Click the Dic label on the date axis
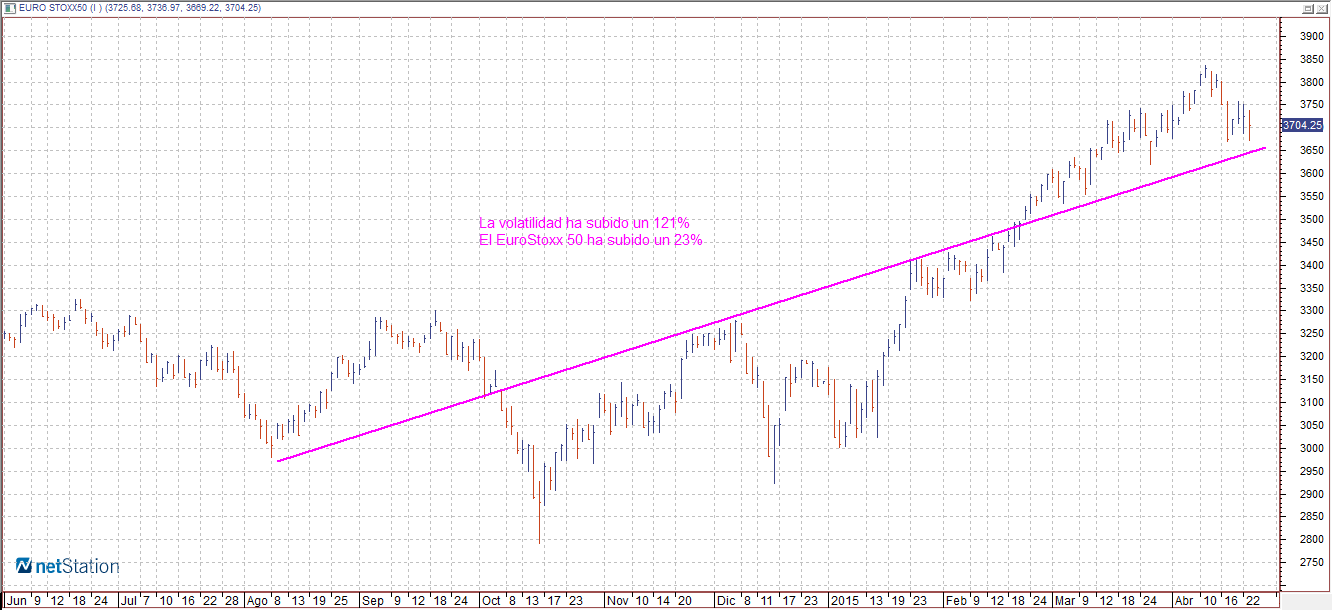The width and height of the screenshot is (1332, 610). tap(725, 601)
